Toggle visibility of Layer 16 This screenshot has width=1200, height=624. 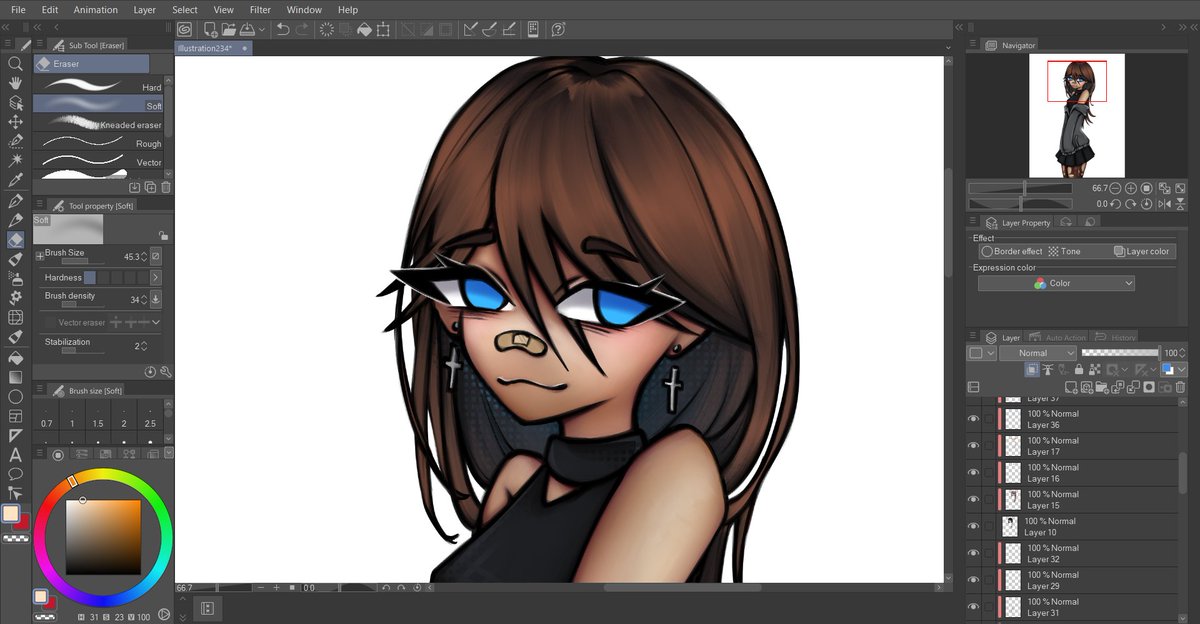coord(974,473)
